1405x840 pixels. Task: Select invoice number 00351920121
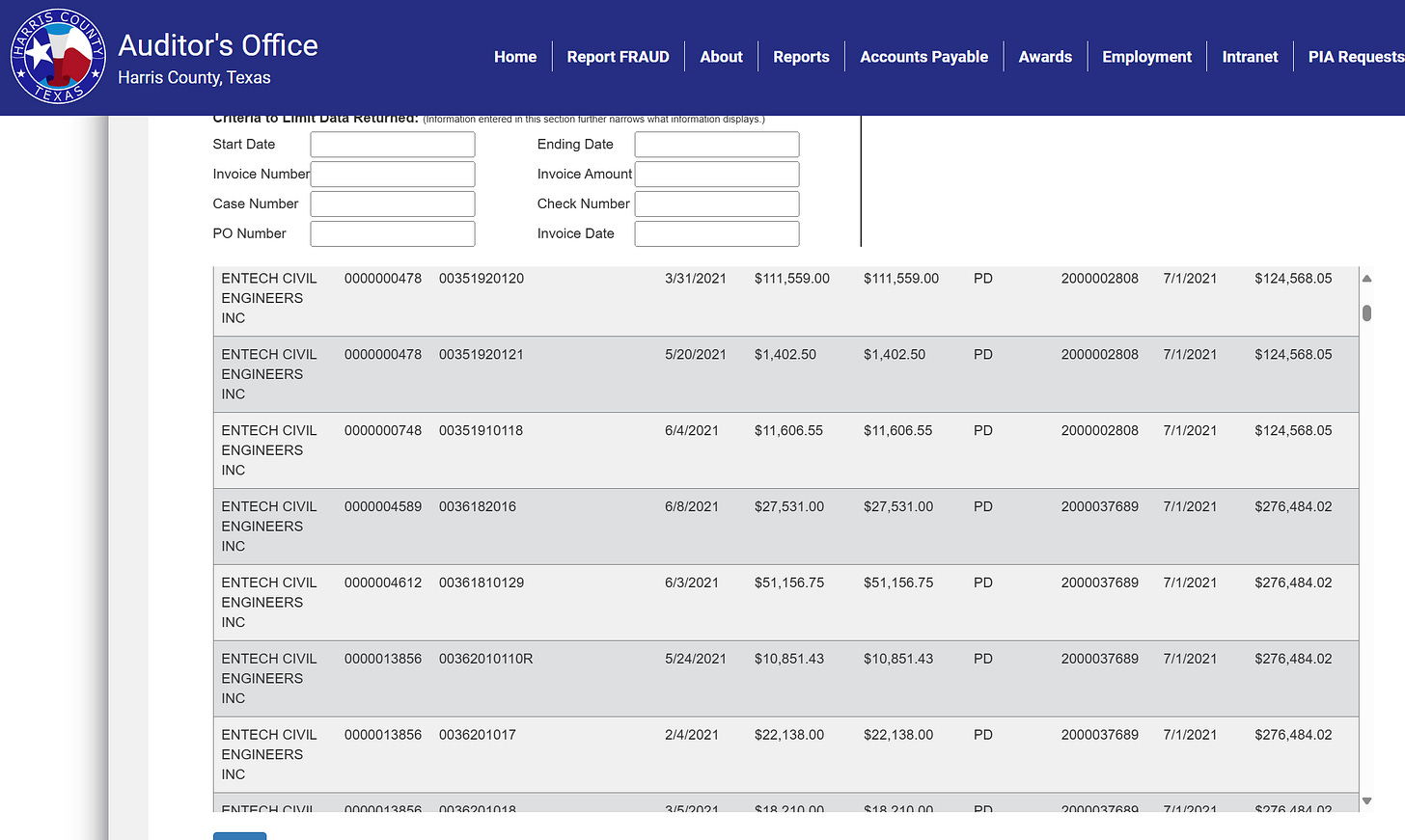482,355
